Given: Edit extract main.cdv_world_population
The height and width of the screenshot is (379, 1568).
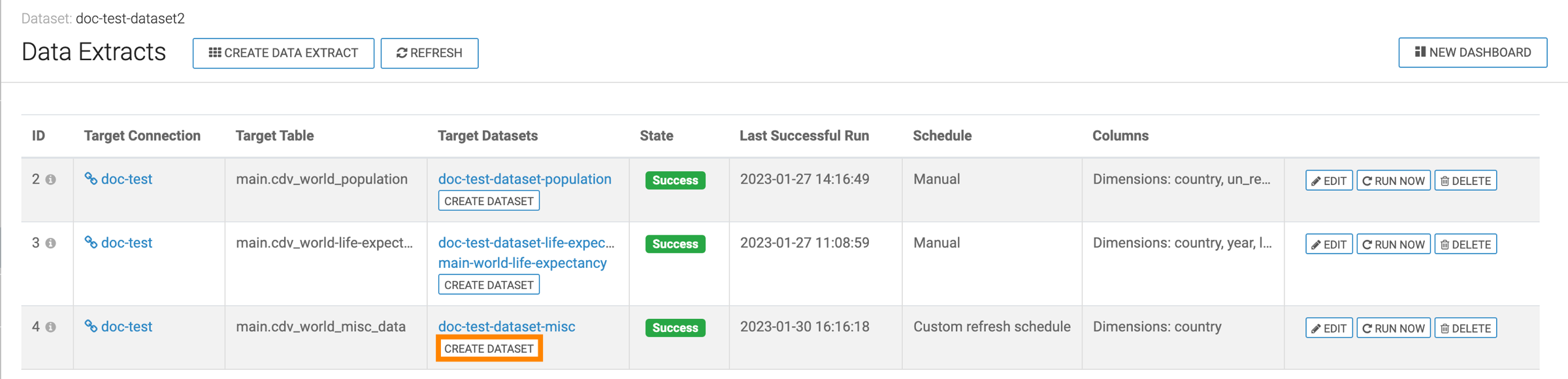Looking at the screenshot, I should pos(1329,180).
